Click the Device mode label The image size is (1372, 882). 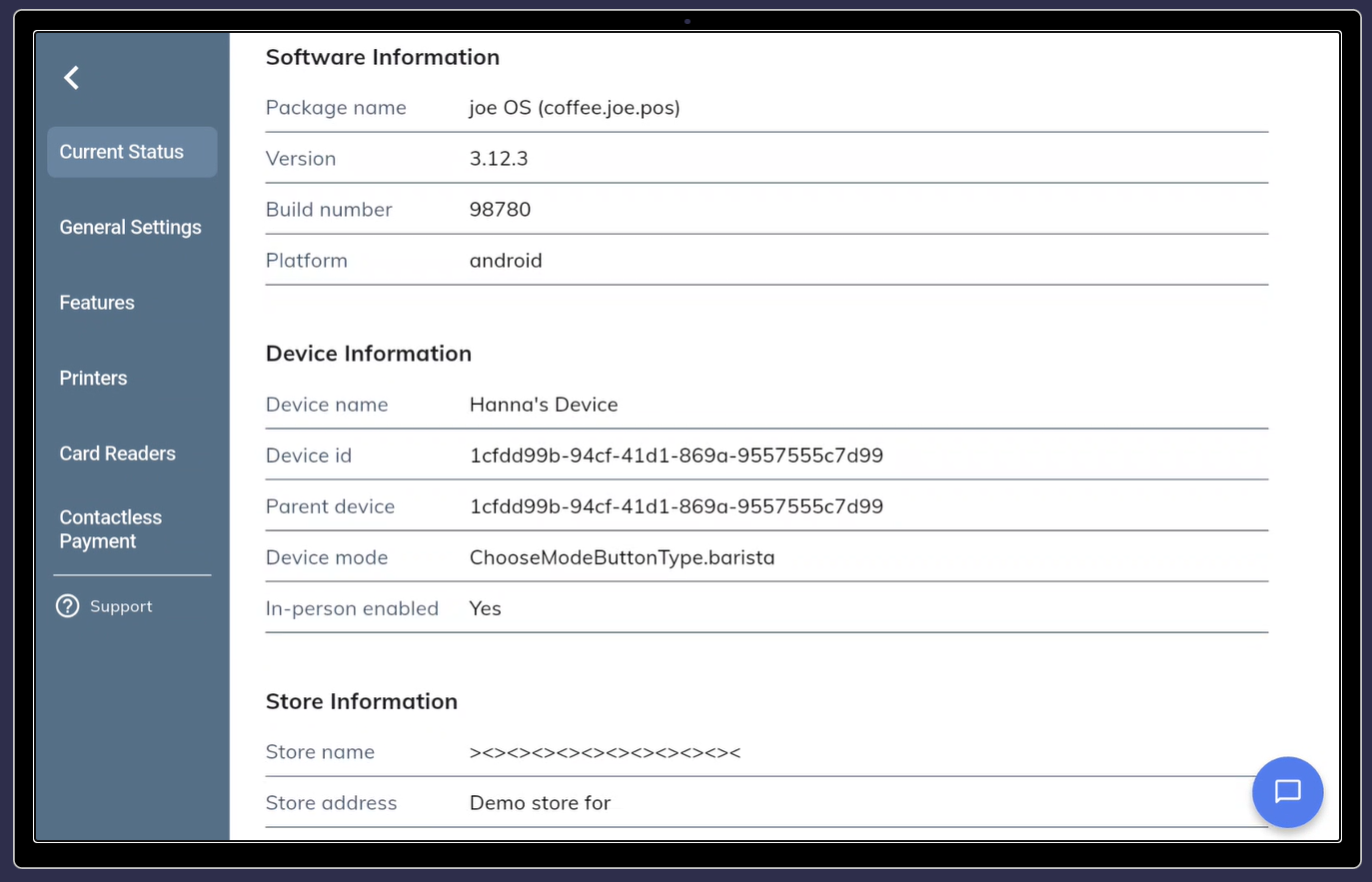(x=327, y=557)
